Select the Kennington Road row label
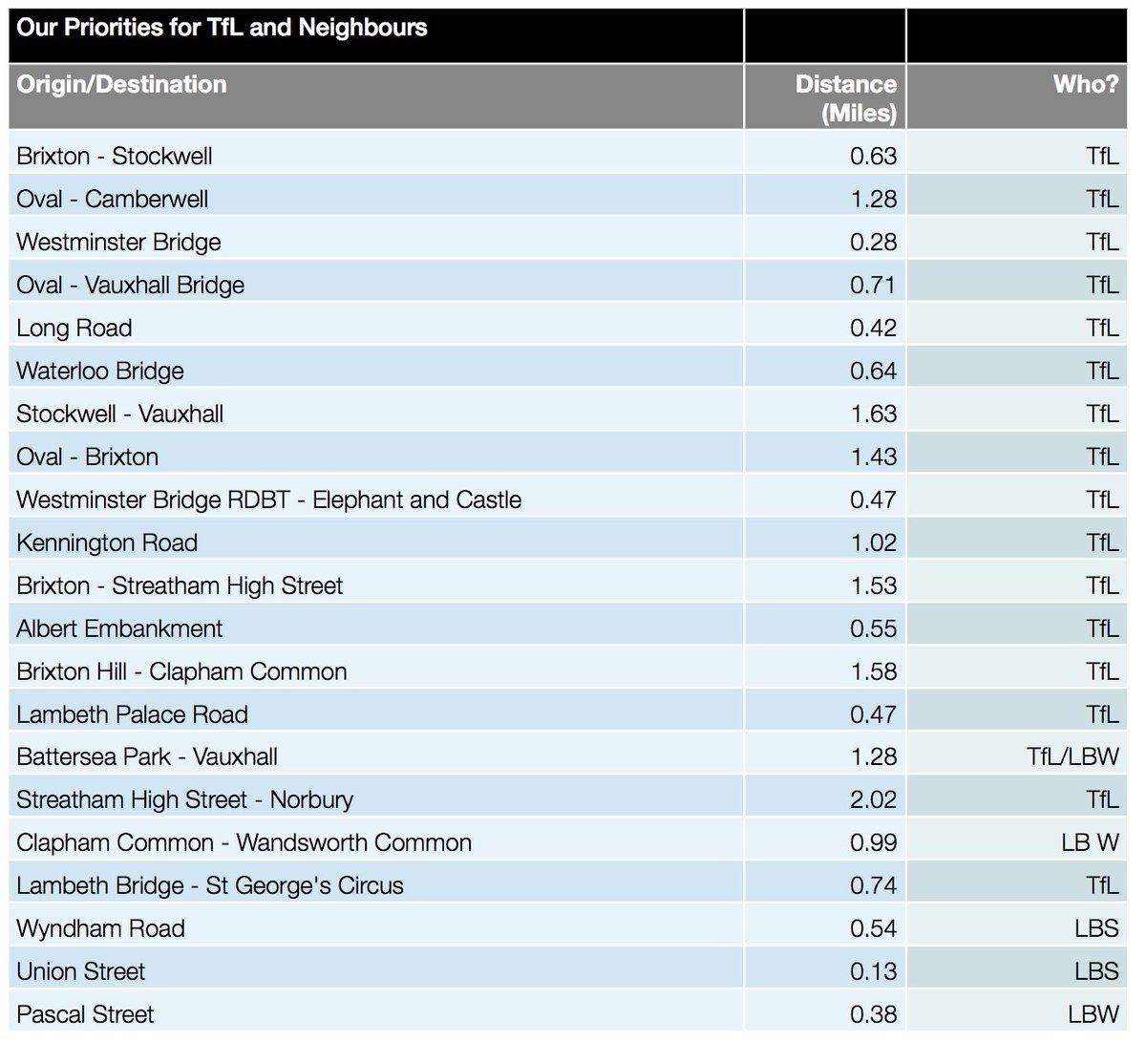 (x=107, y=543)
